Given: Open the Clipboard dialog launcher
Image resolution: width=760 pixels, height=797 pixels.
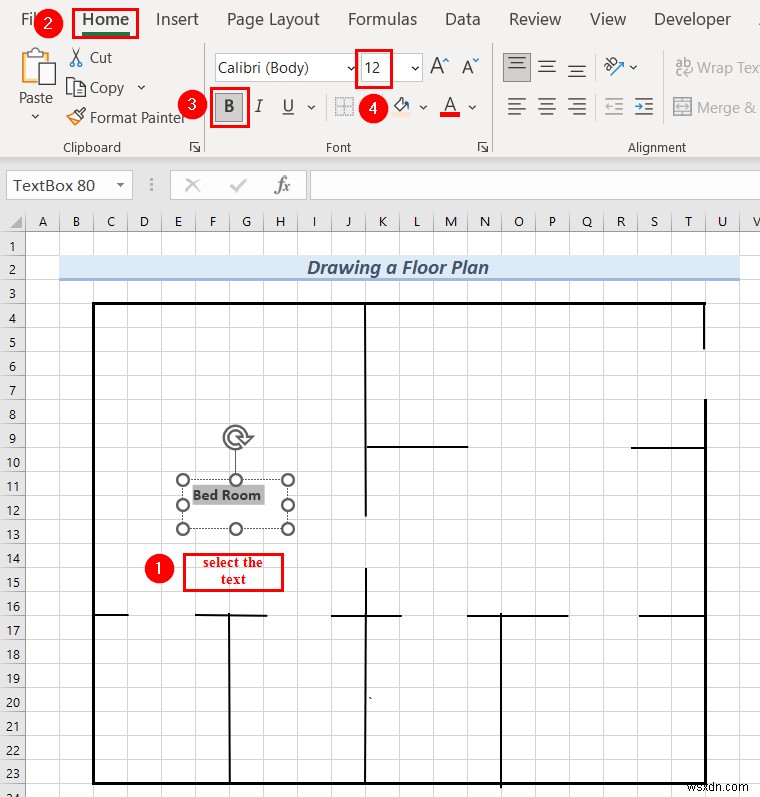Looking at the screenshot, I should click(195, 147).
